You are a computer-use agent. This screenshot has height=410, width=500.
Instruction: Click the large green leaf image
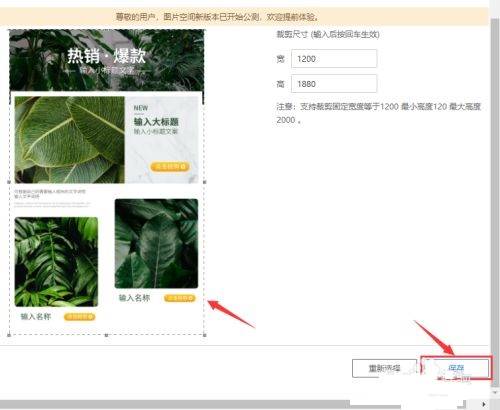[70, 140]
